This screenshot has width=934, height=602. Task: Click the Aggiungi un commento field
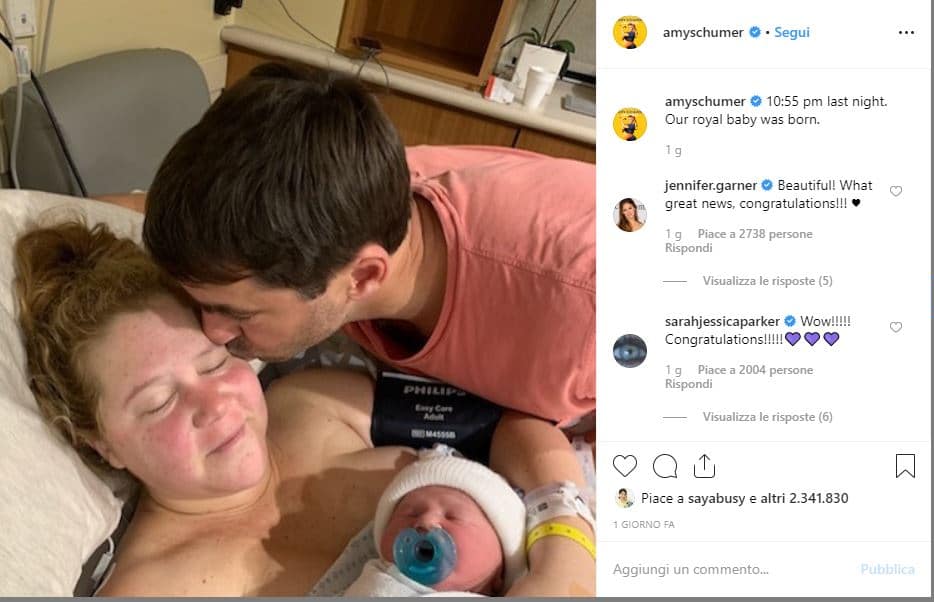[730, 569]
